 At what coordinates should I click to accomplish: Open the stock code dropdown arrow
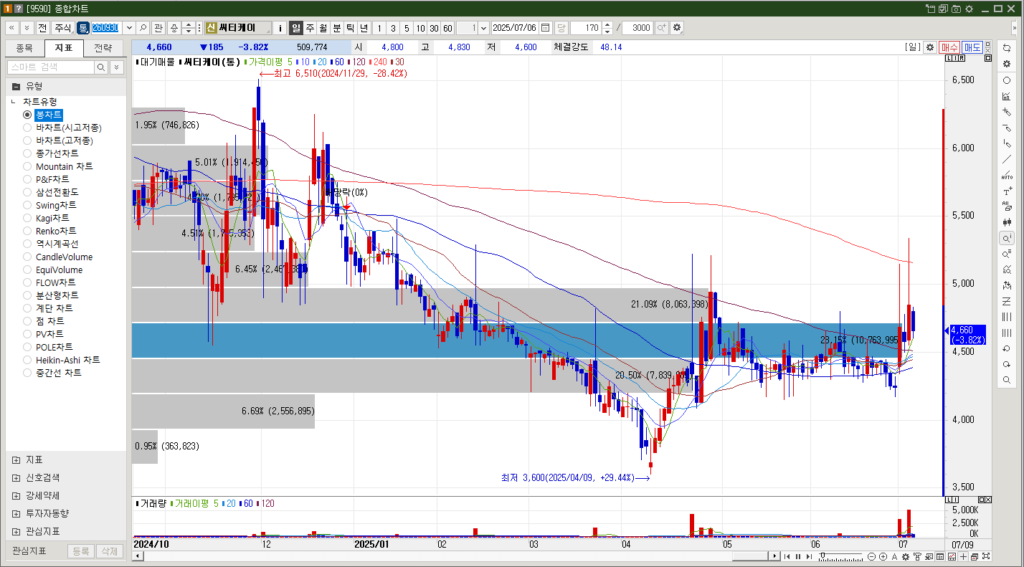click(129, 28)
